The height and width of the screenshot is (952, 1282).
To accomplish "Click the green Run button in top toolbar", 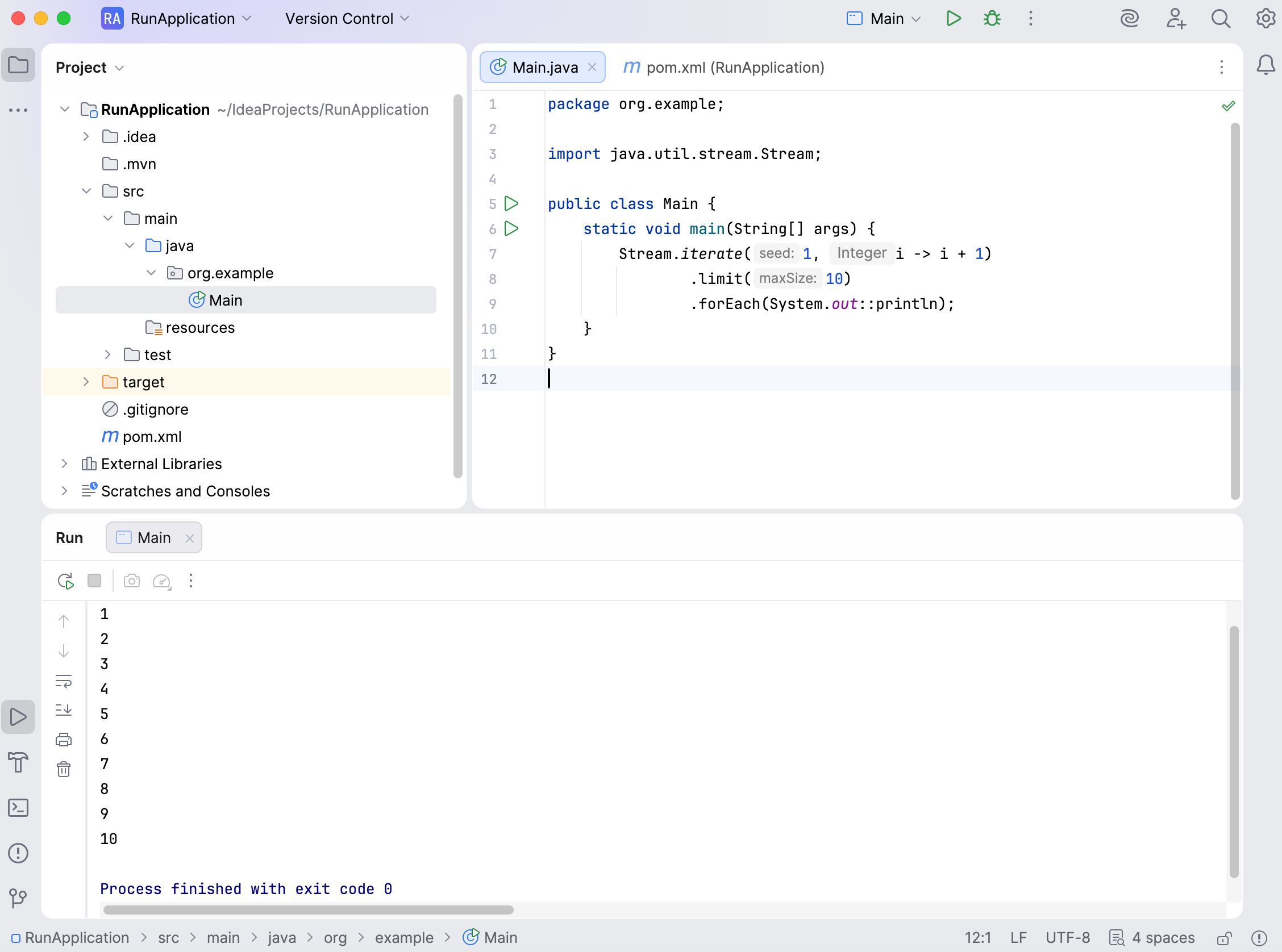I will (954, 18).
